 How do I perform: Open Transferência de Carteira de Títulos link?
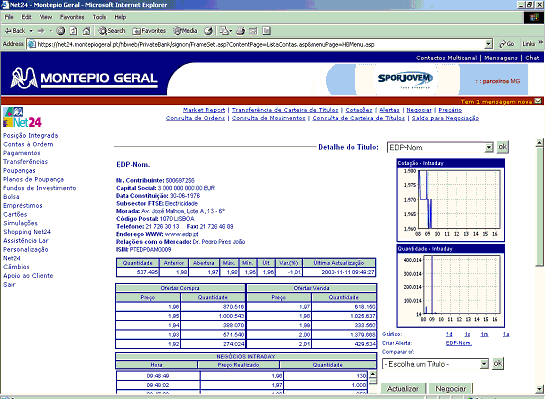(285, 110)
